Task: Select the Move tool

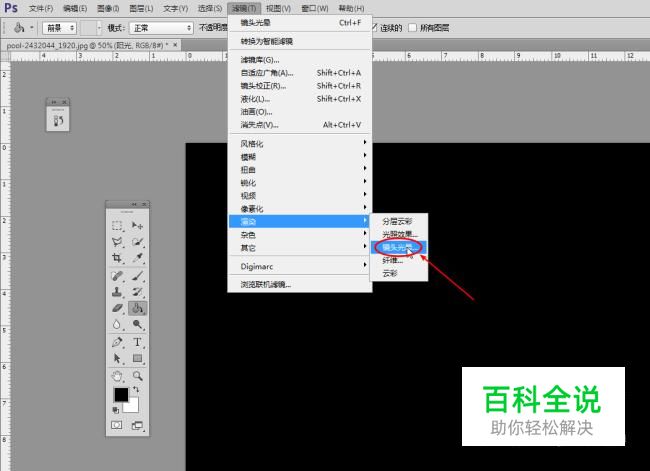Action: coord(137,226)
